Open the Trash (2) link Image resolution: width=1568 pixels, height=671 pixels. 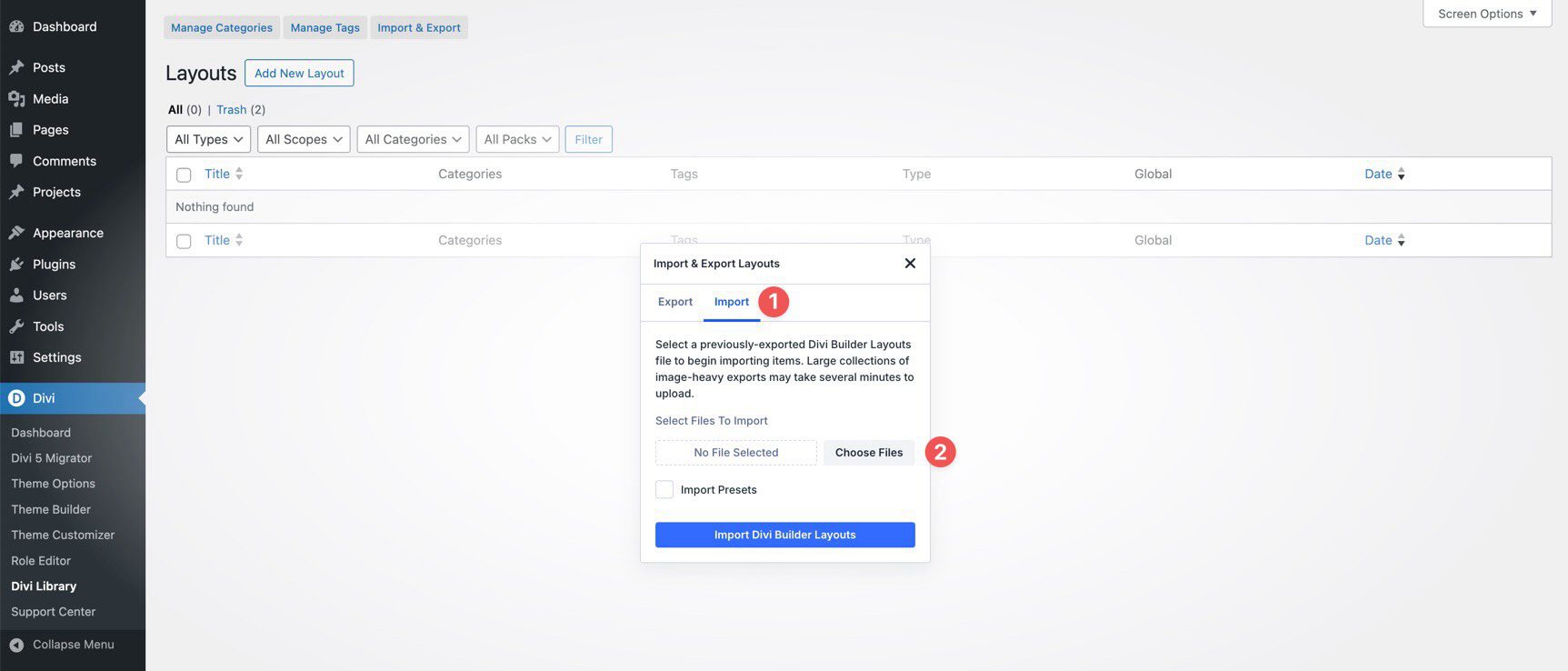pyautogui.click(x=241, y=110)
